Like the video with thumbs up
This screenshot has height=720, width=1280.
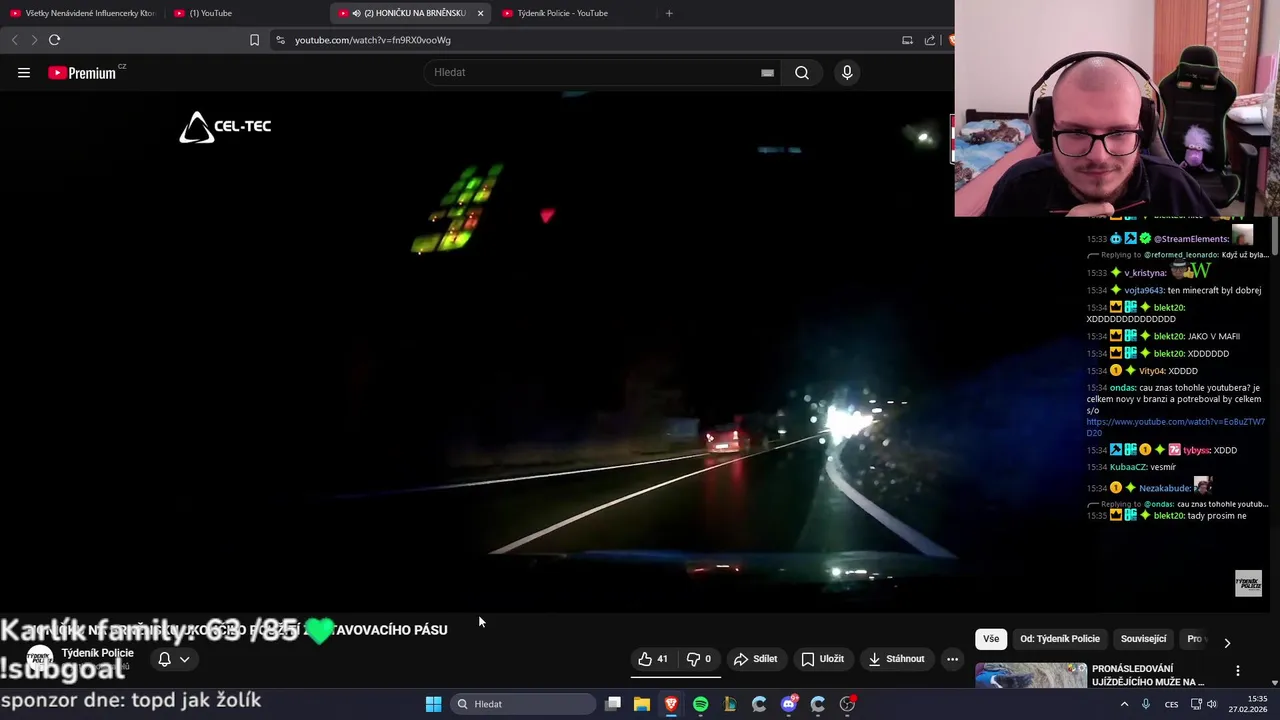pyautogui.click(x=653, y=659)
